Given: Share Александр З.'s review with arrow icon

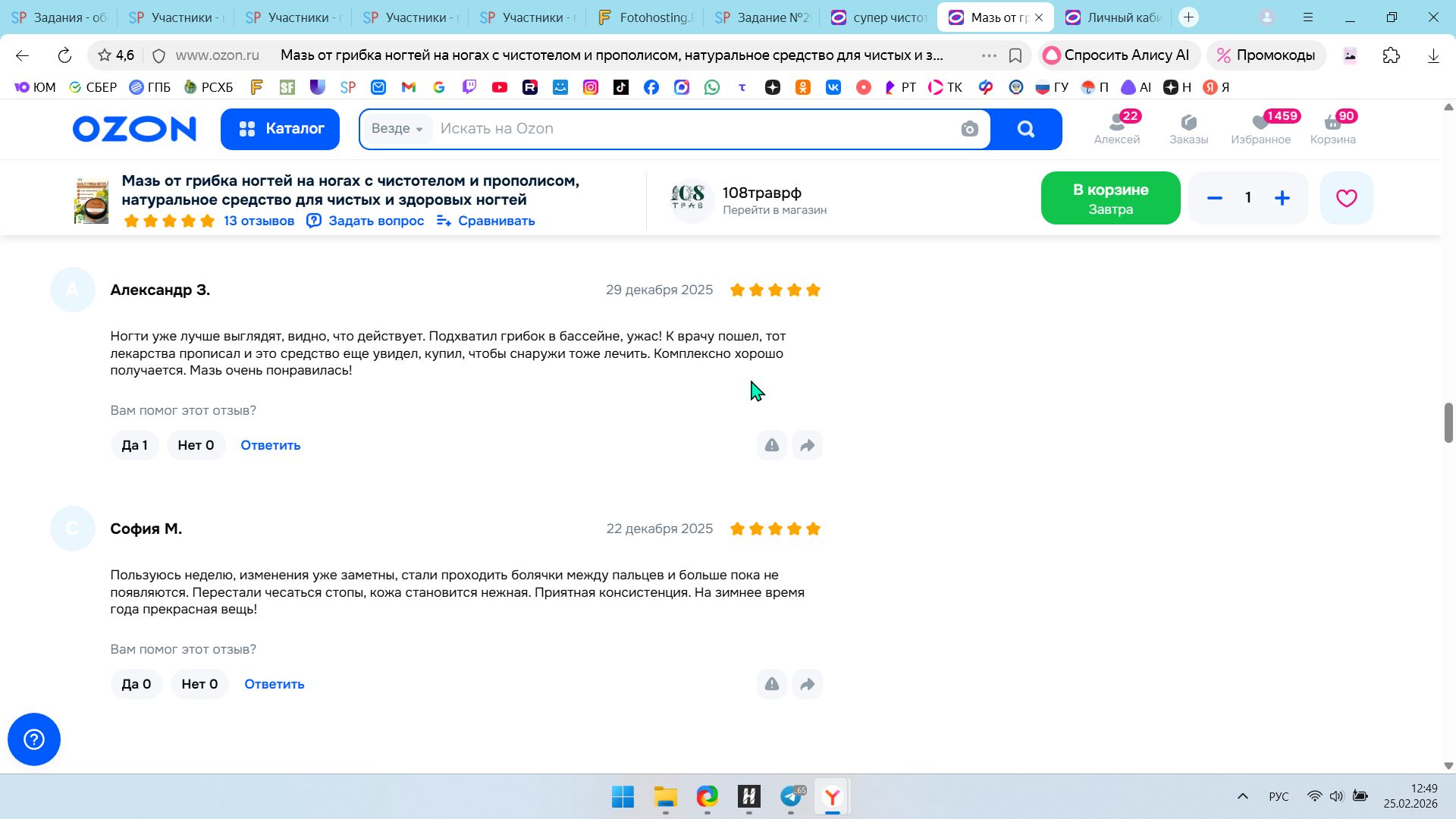Looking at the screenshot, I should click(x=807, y=445).
